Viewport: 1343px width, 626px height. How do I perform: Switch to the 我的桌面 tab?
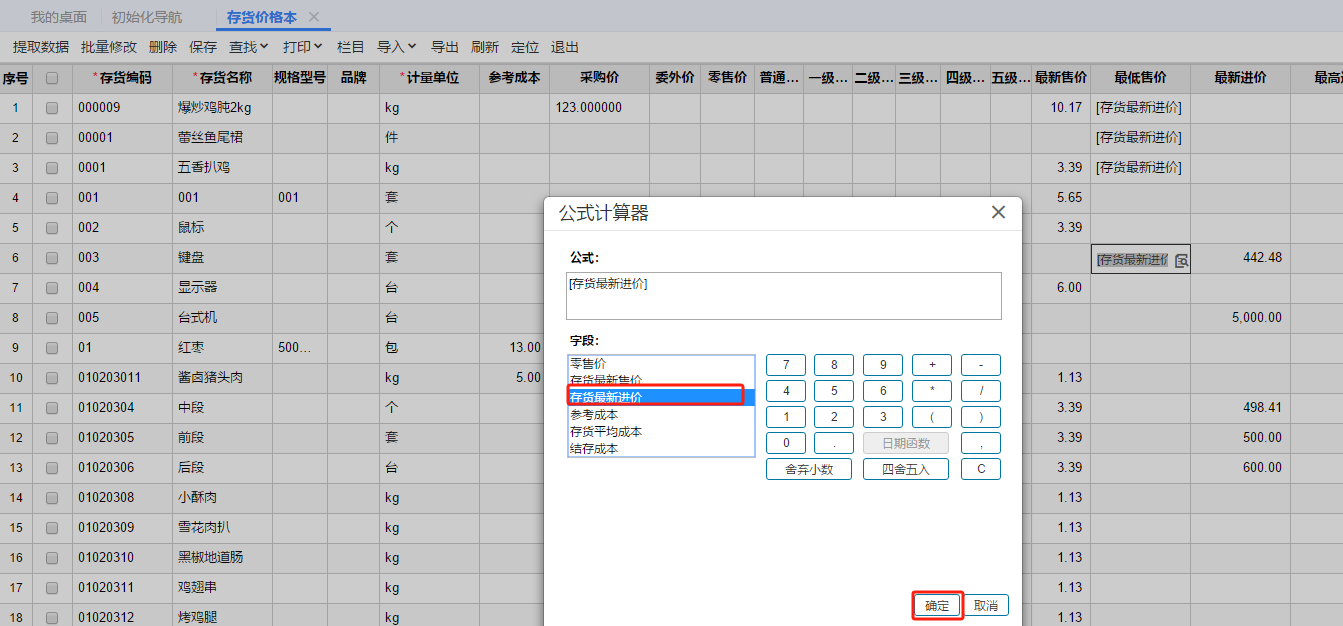58,17
